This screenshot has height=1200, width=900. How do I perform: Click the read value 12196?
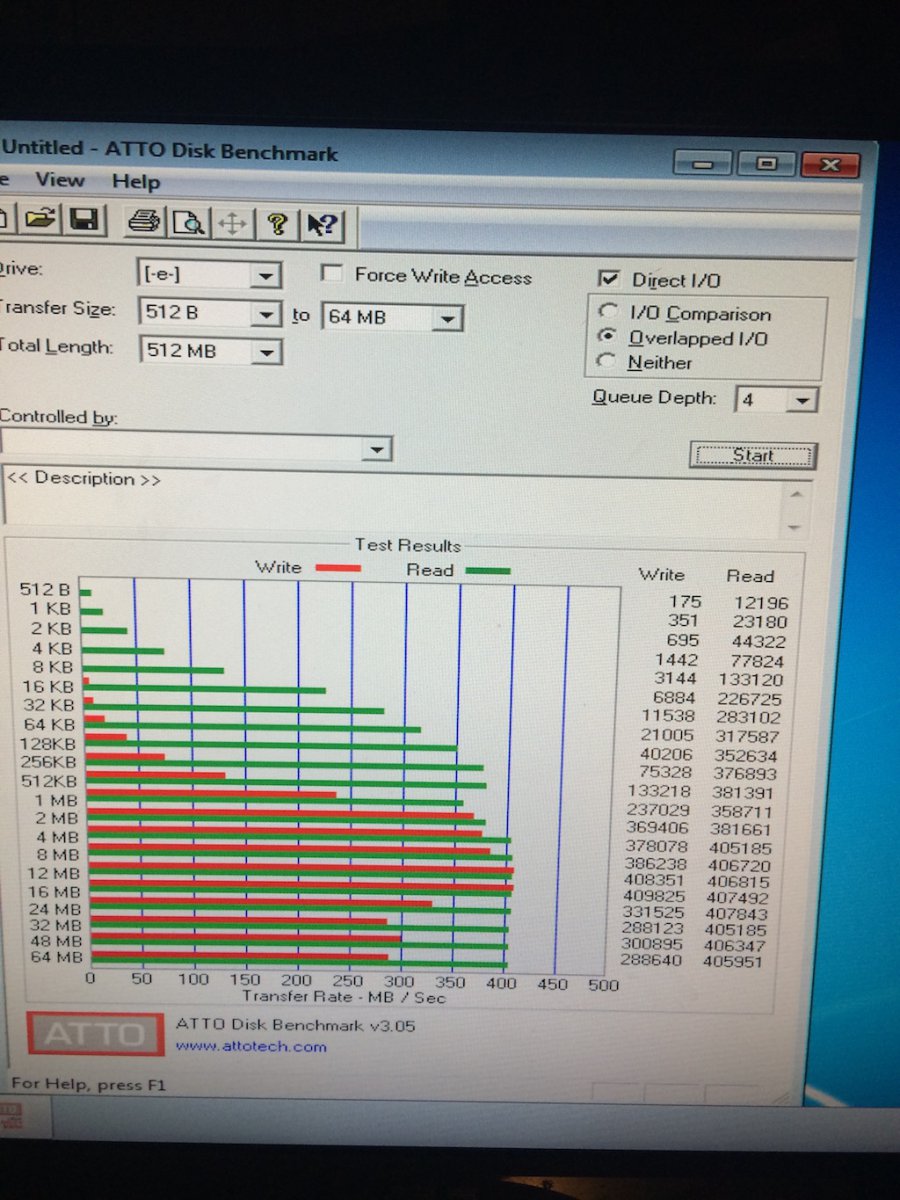pyautogui.click(x=760, y=603)
